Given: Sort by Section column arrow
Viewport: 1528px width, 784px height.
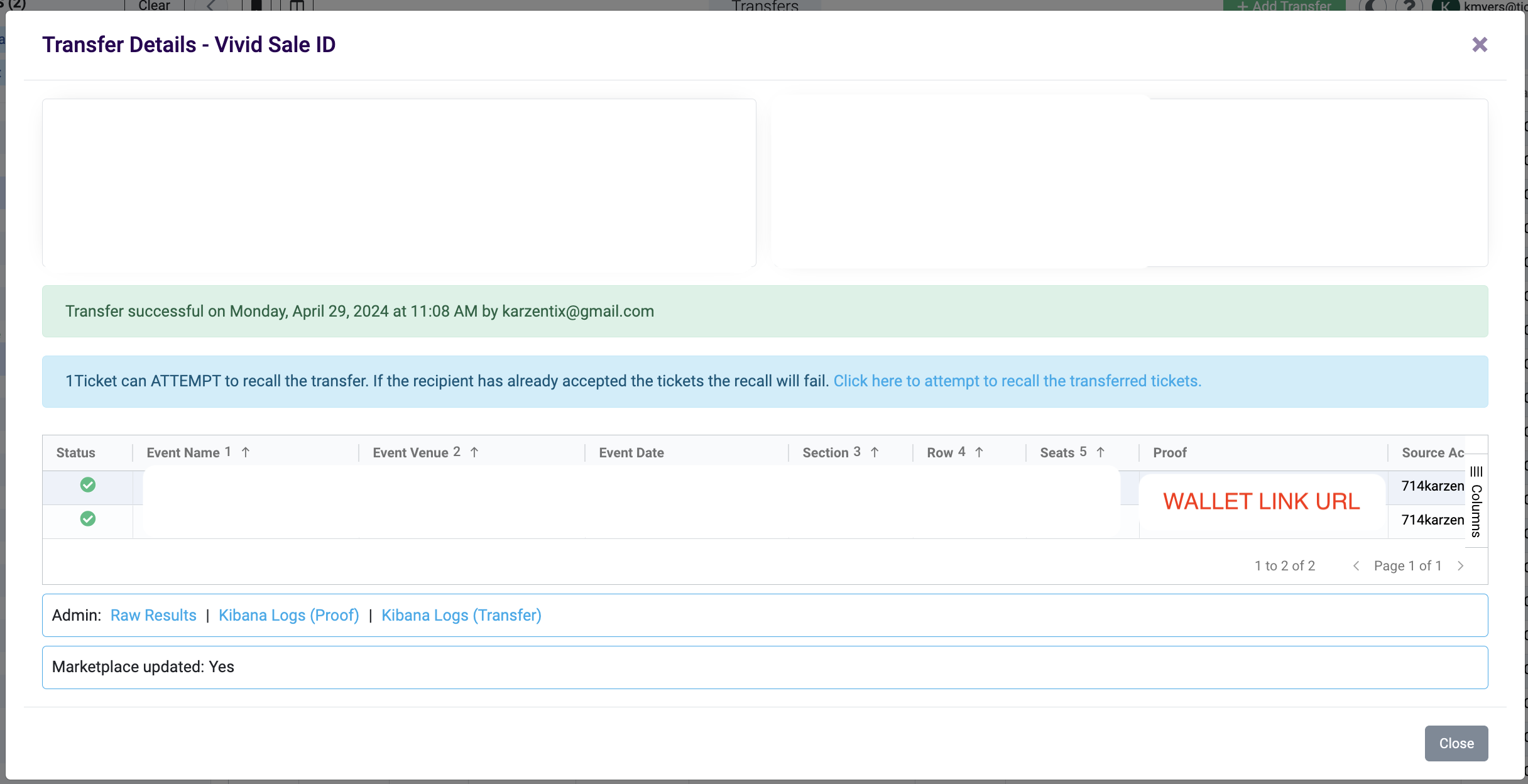Looking at the screenshot, I should tap(875, 452).
